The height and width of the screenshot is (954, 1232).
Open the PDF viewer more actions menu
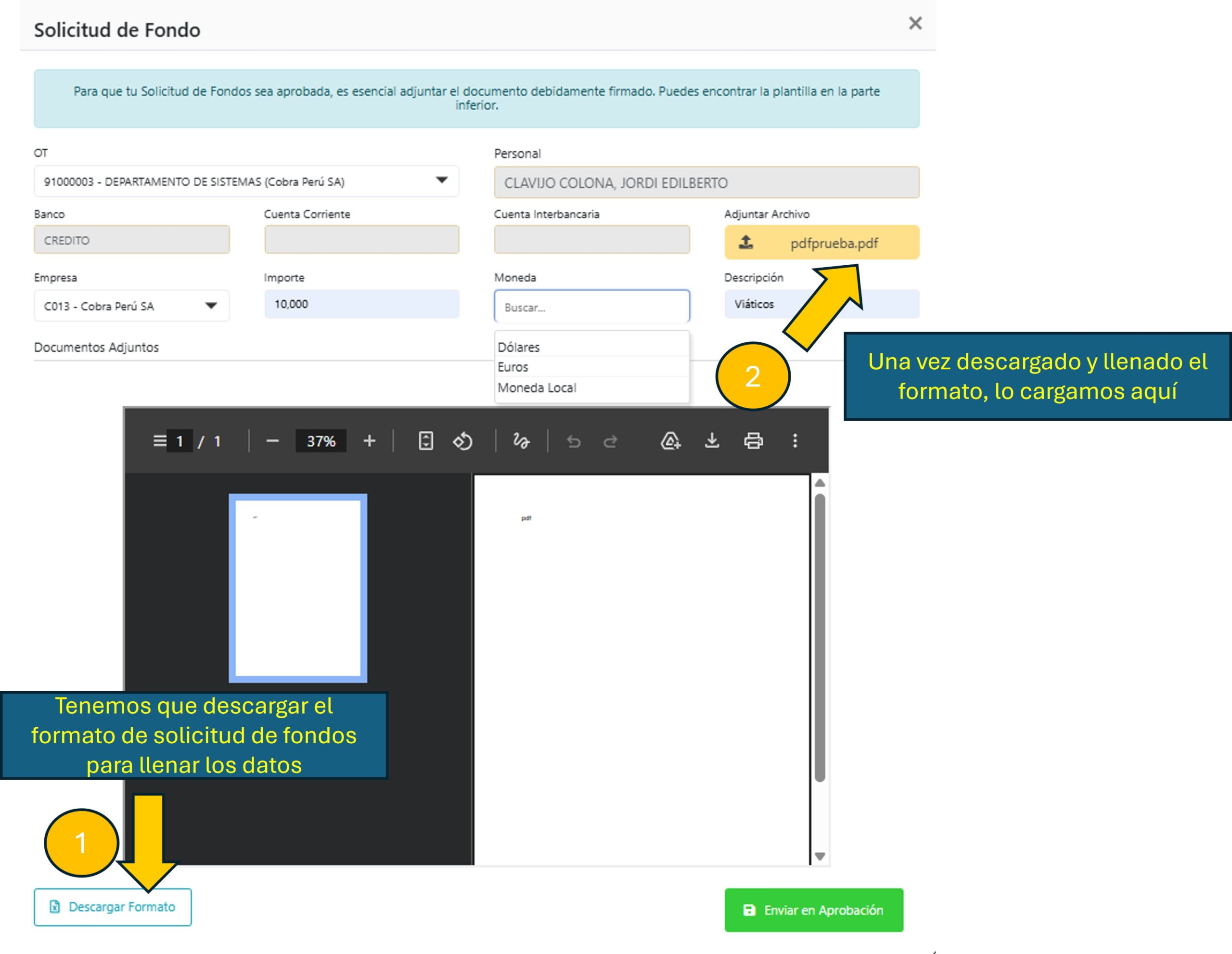point(795,440)
